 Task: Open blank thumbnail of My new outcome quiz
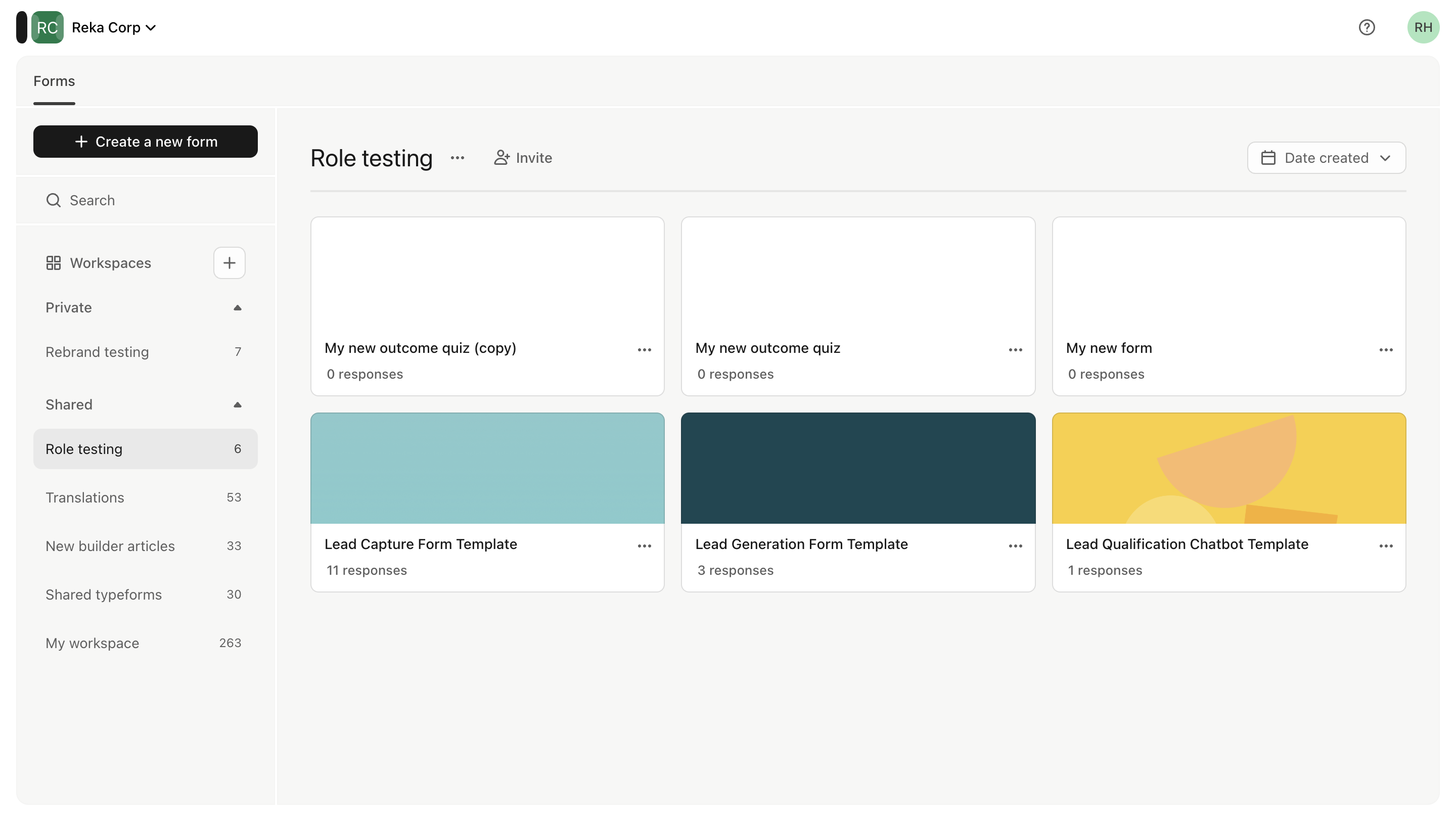click(858, 272)
